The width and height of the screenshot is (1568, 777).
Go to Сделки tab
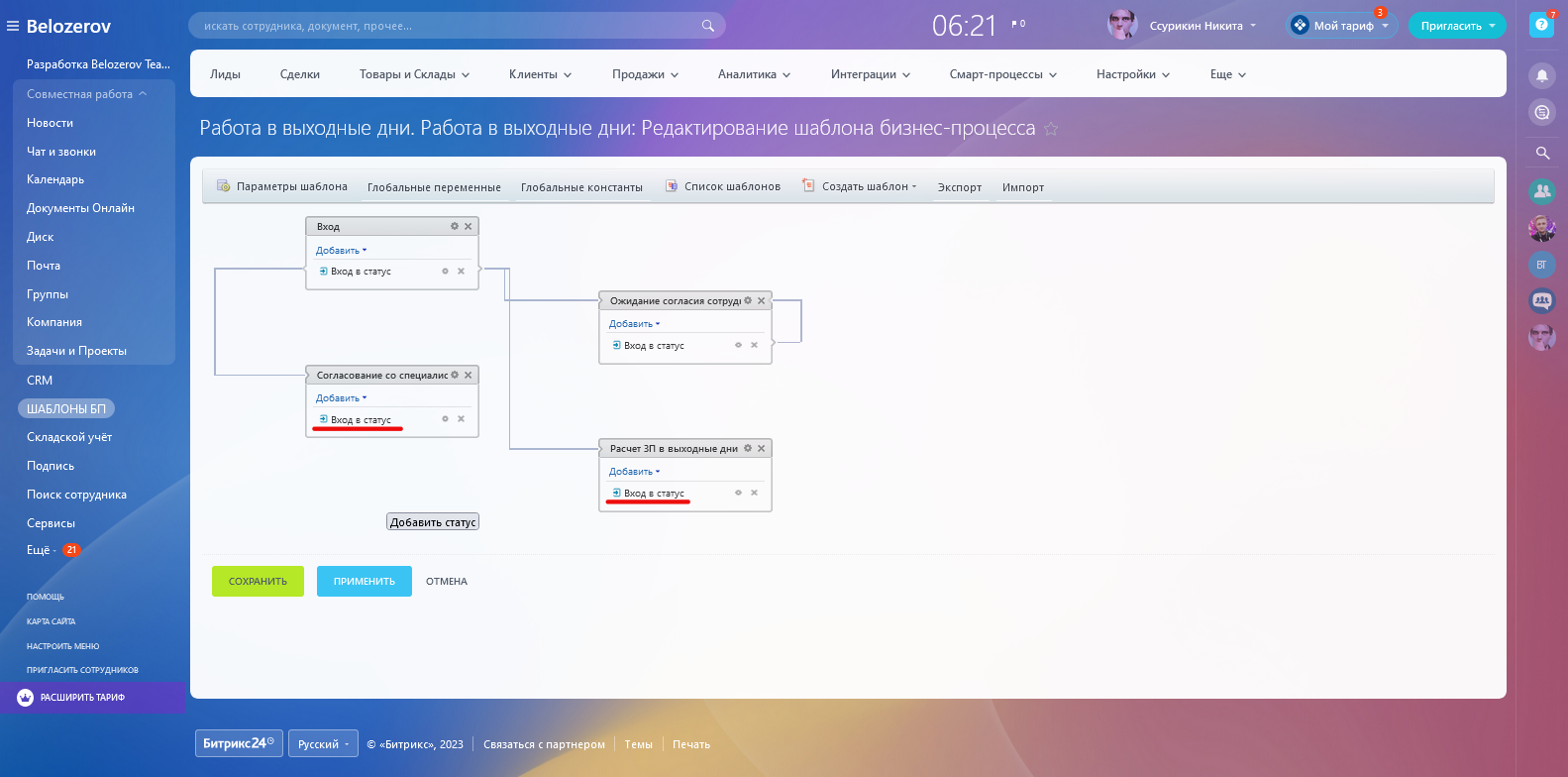299,74
